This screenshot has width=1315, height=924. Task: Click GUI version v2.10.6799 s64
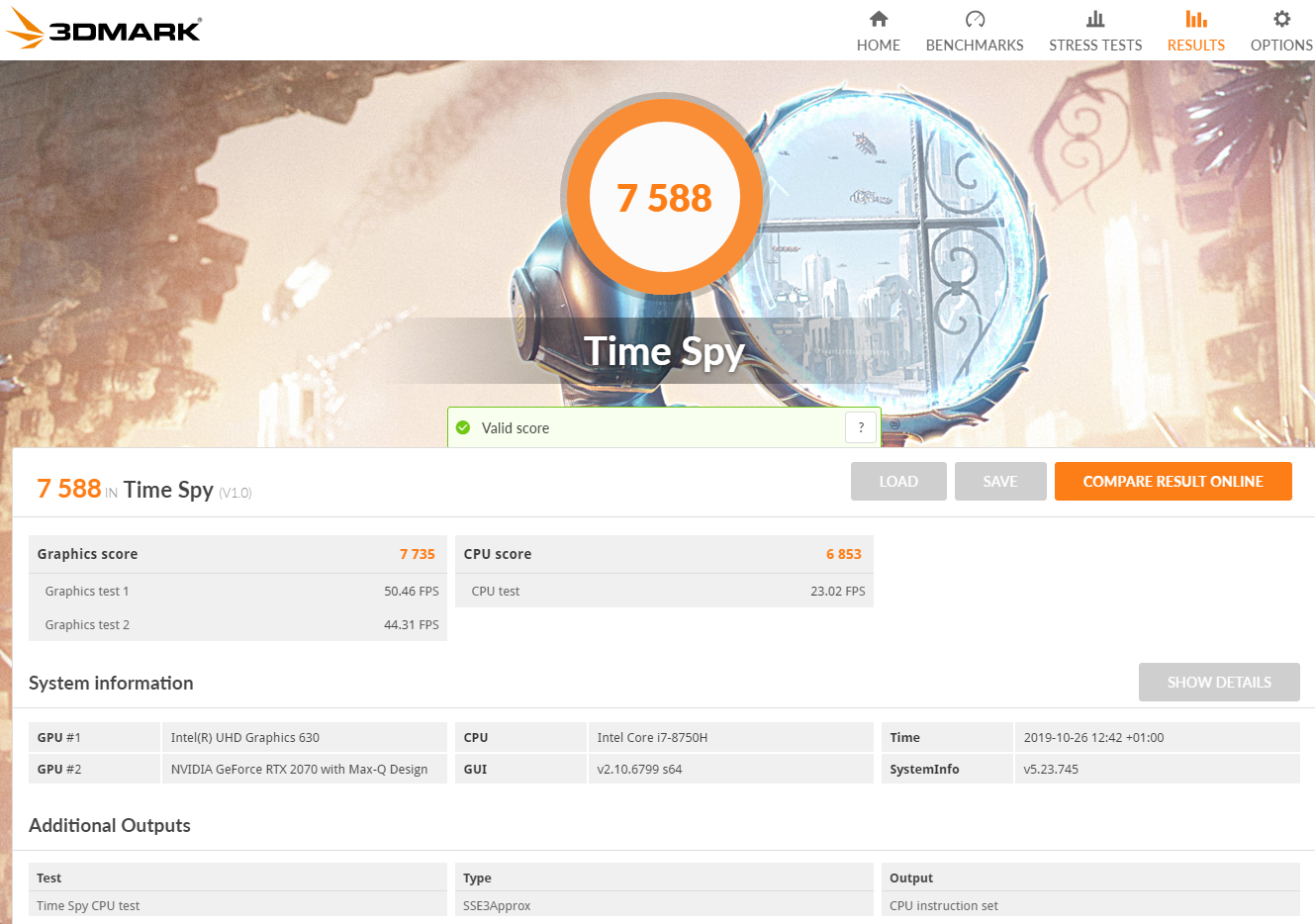[731, 769]
